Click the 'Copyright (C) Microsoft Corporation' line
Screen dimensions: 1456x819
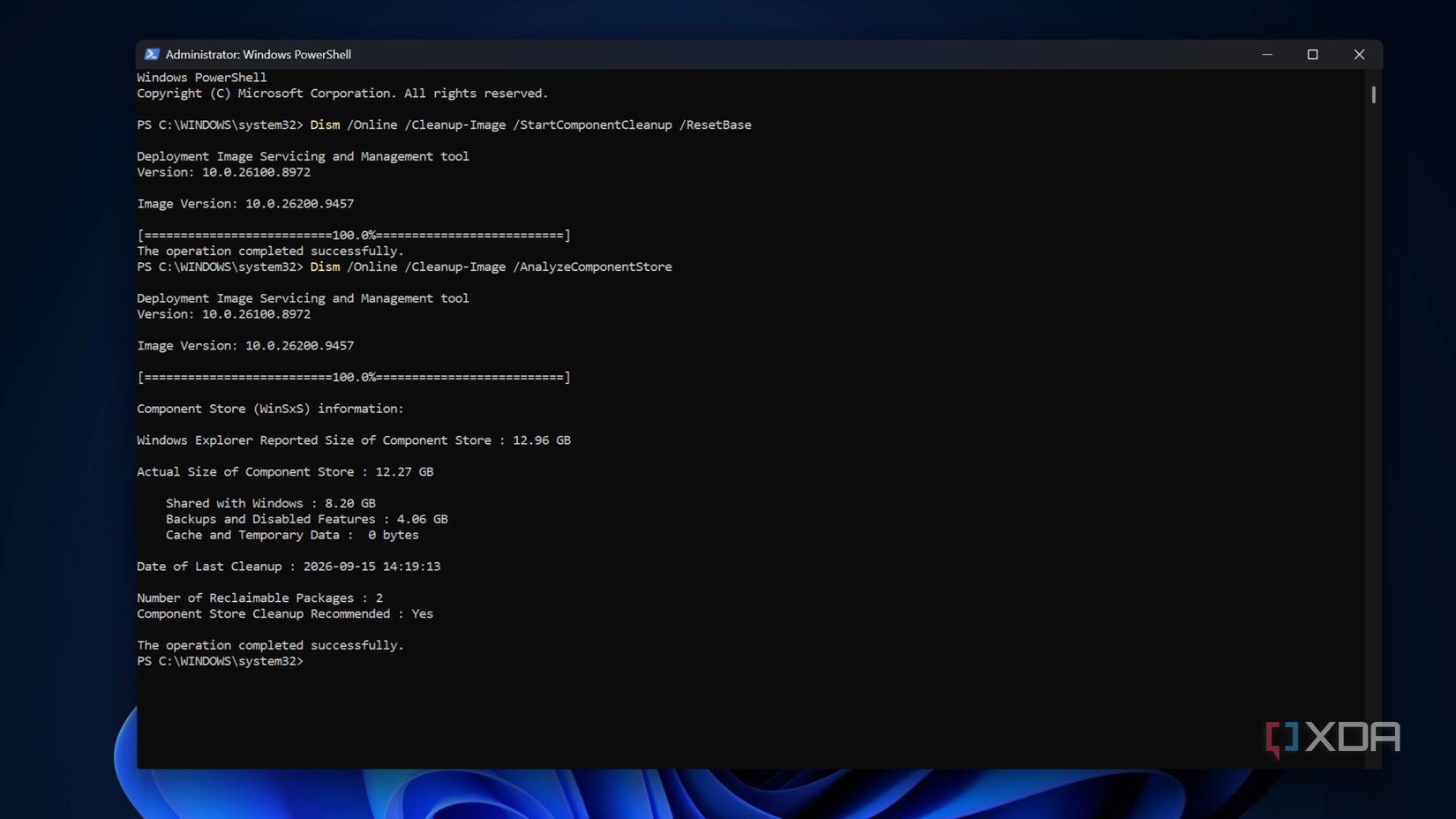[342, 94]
